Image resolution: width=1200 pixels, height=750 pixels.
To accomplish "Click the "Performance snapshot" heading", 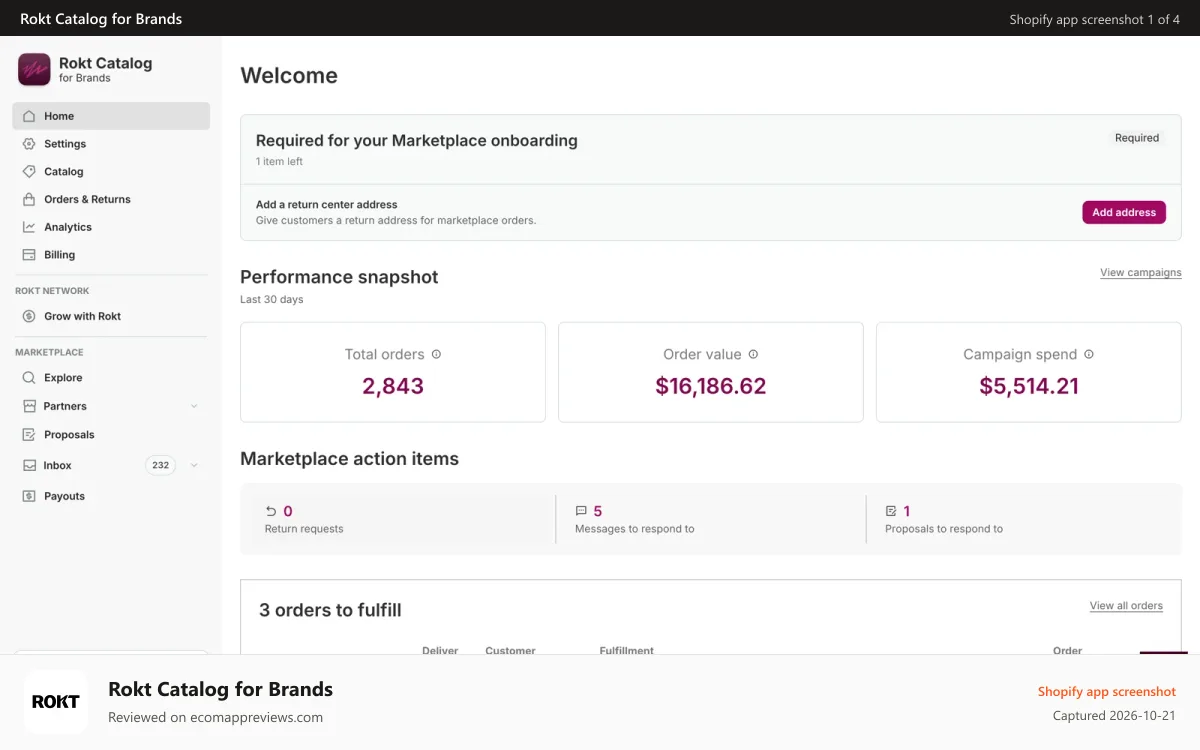I will pyautogui.click(x=339, y=277).
